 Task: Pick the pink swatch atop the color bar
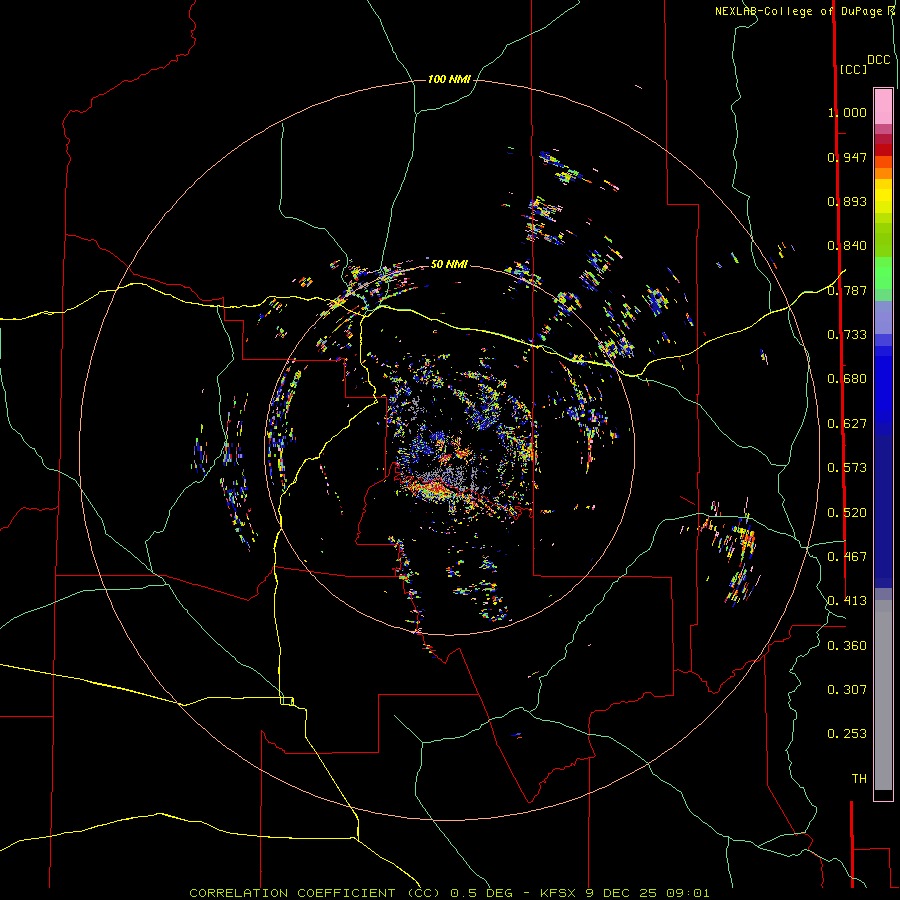[883, 107]
